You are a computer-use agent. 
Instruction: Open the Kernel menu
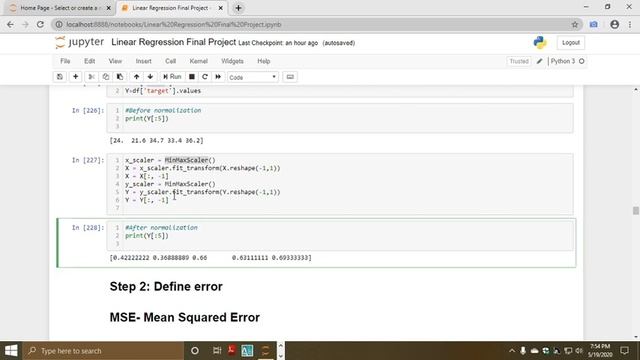point(198,61)
